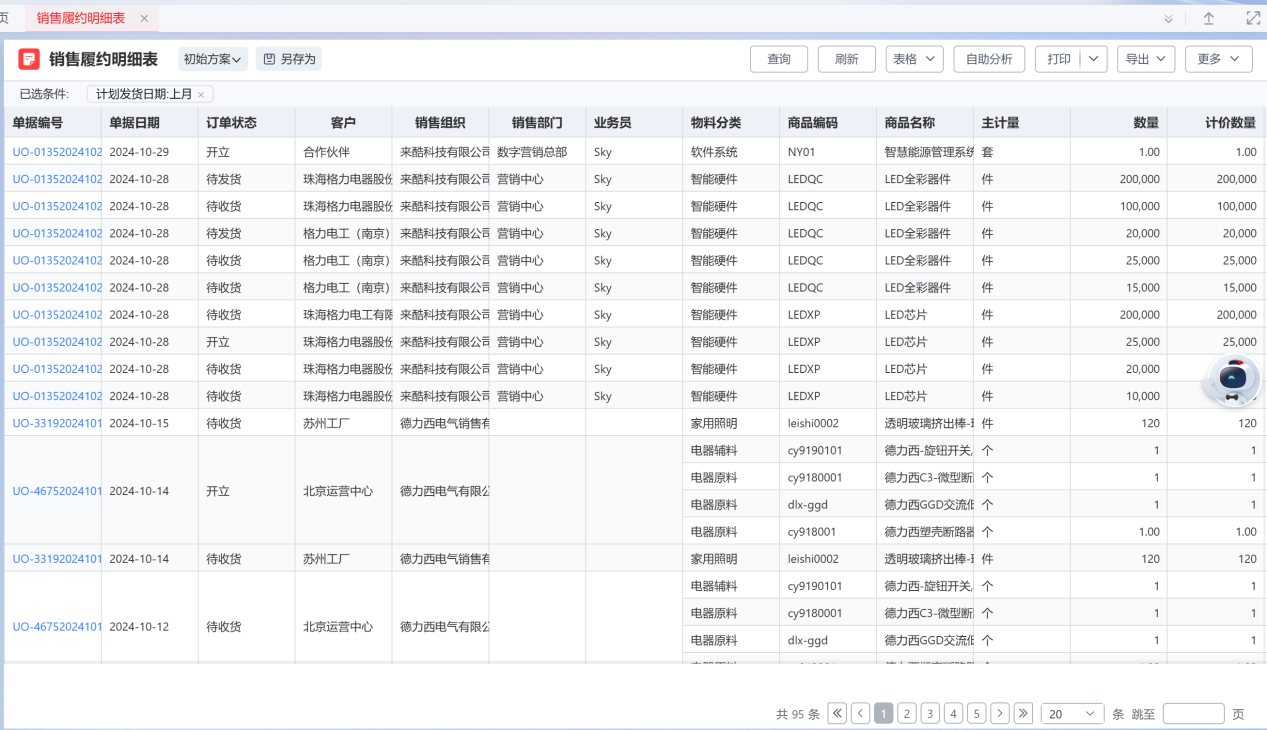Click the 单据日期 column header
Image resolution: width=1267 pixels, height=730 pixels.
tap(149, 123)
